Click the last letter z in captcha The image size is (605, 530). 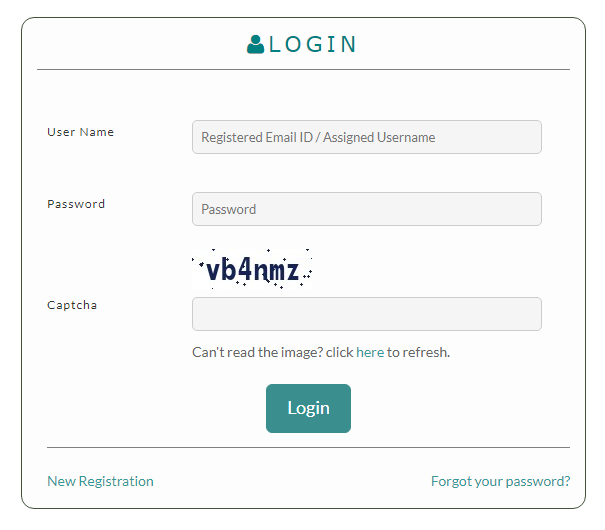(291, 271)
